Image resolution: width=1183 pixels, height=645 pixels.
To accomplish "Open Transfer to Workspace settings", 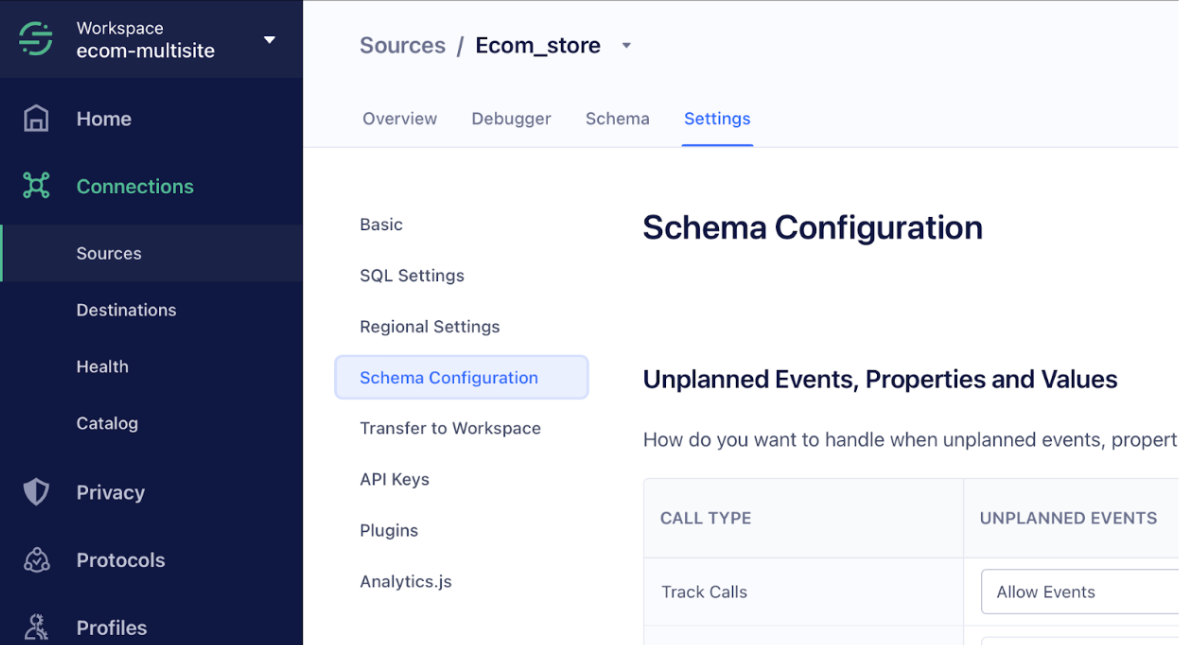I will point(450,428).
